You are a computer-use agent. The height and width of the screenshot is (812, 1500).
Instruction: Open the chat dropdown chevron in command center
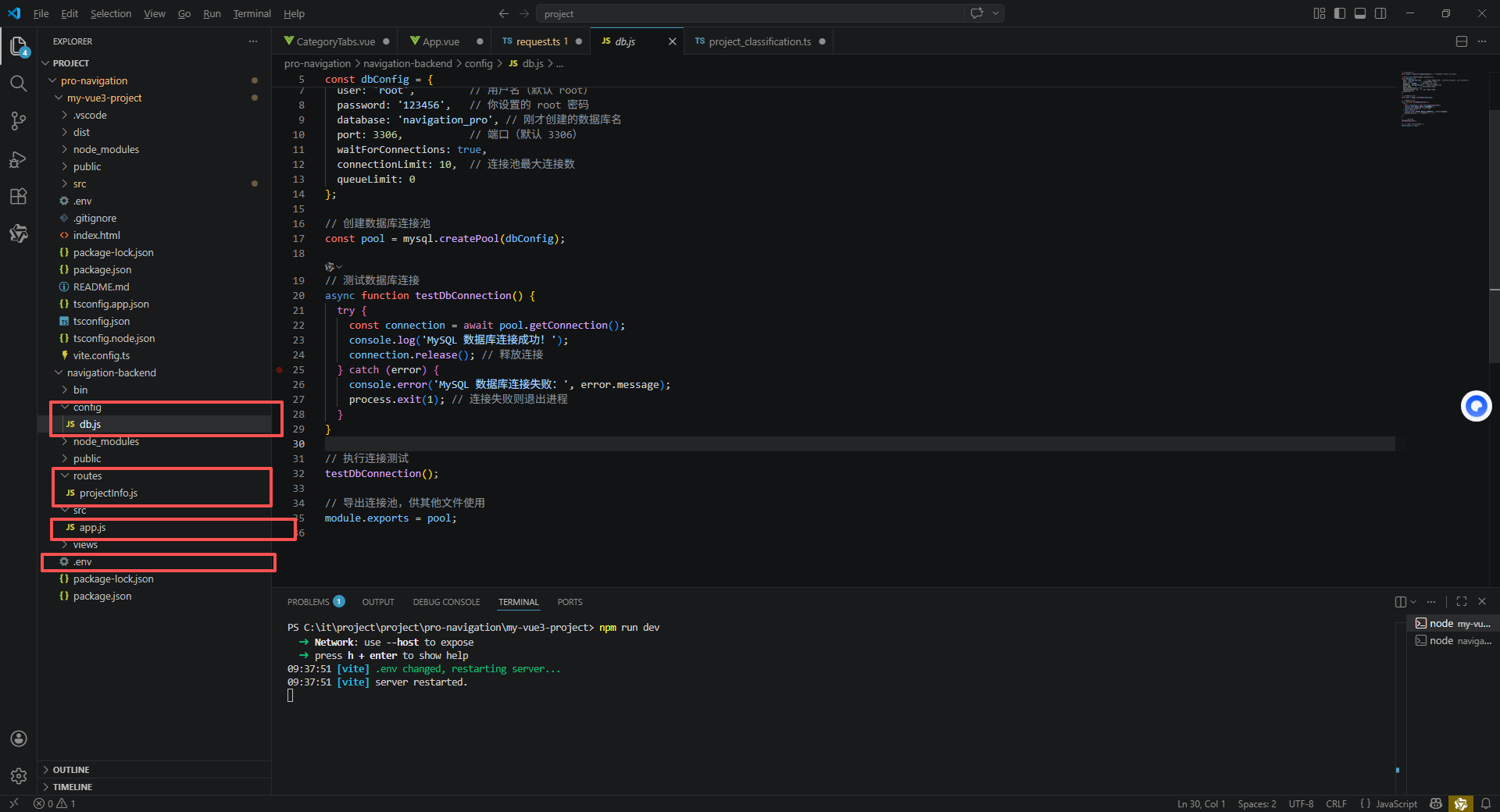click(995, 13)
